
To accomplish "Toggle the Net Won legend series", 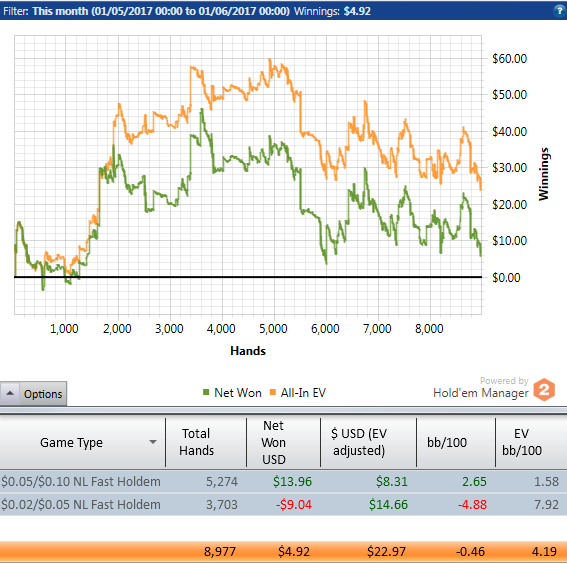I will [x=232, y=393].
